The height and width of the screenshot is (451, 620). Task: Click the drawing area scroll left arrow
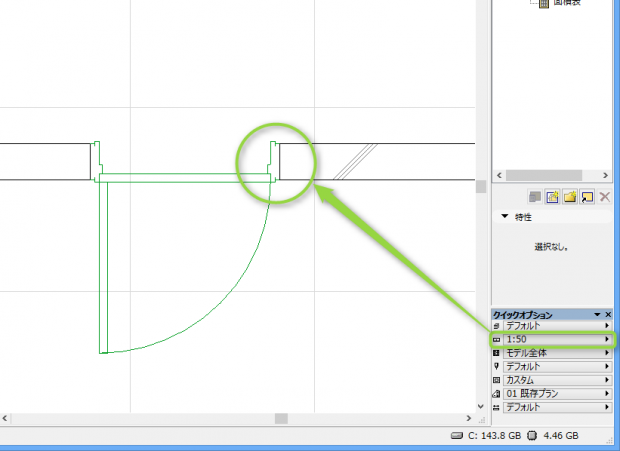point(5,418)
